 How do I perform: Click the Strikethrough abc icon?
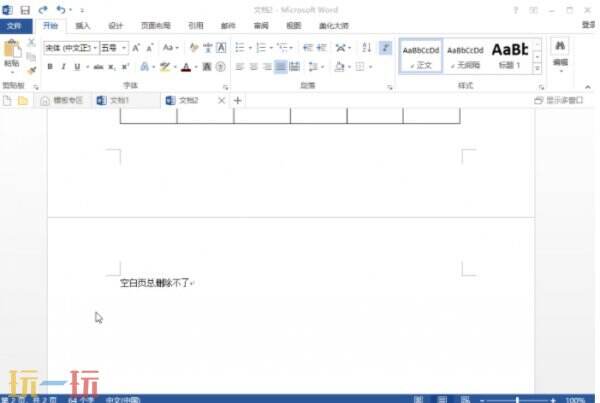pyautogui.click(x=98, y=67)
